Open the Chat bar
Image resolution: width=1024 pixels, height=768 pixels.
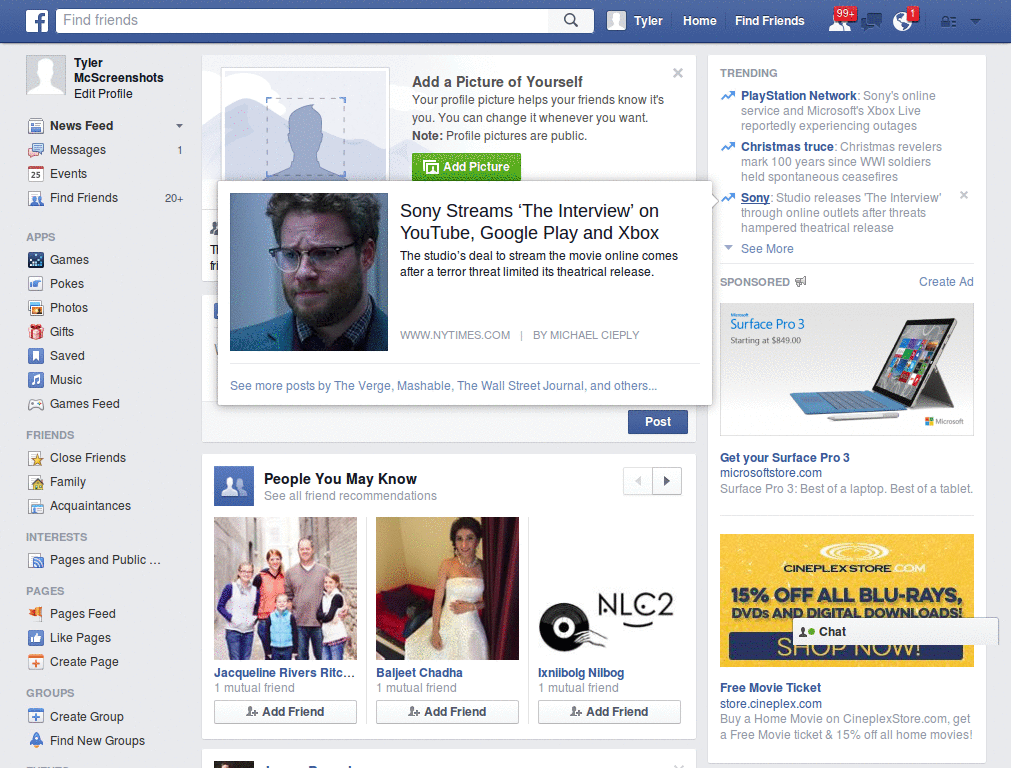895,632
